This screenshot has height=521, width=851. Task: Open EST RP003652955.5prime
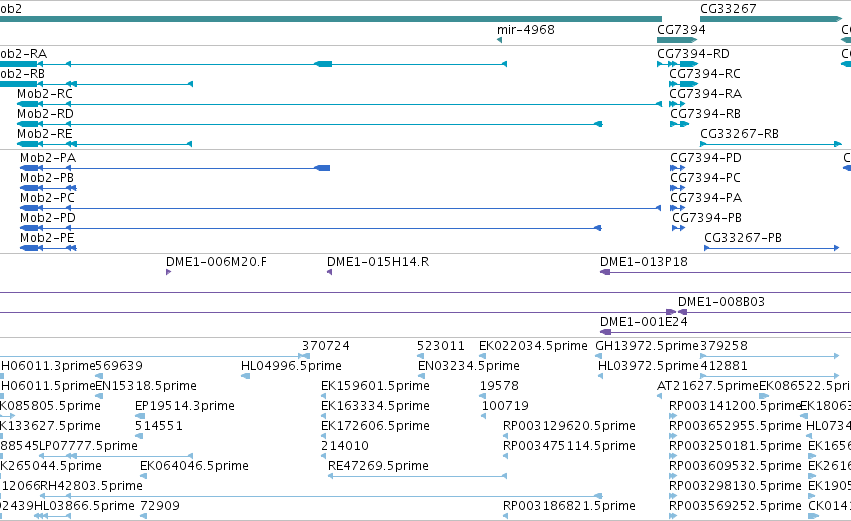point(735,426)
